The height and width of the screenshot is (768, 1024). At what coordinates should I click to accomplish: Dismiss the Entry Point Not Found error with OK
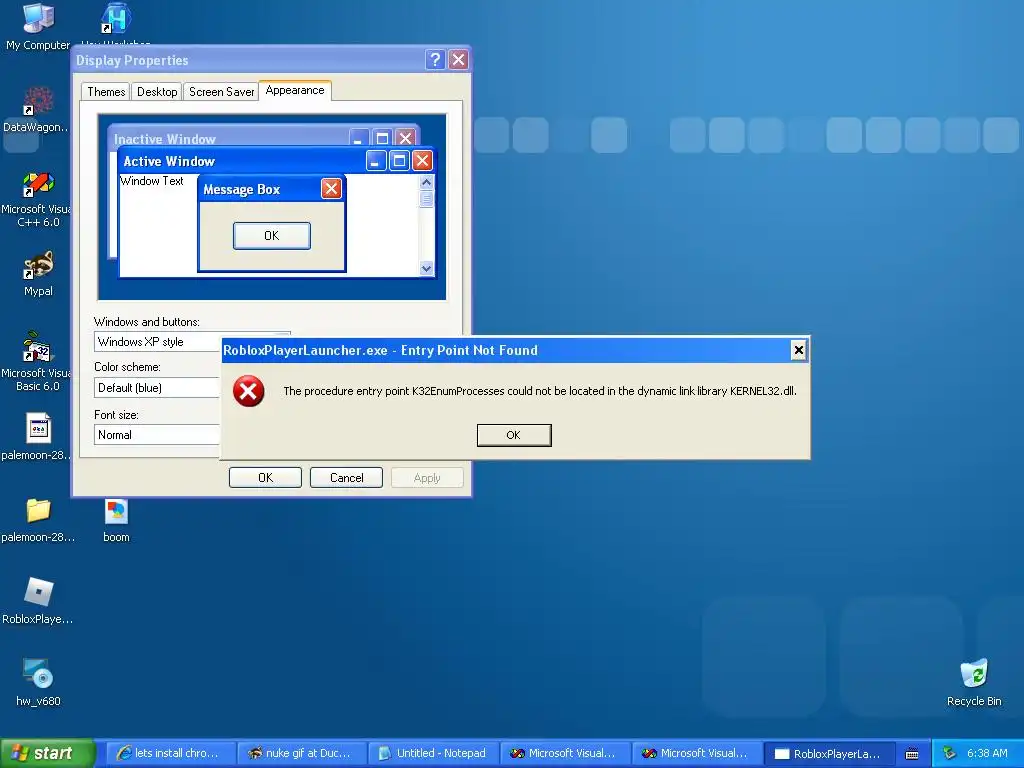(x=514, y=435)
